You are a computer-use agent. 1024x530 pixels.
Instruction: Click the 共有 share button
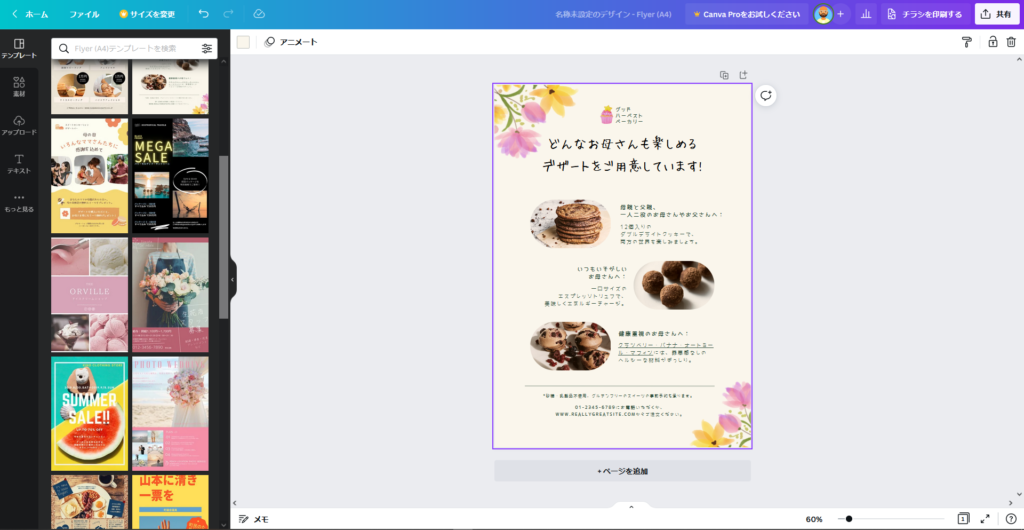996,14
